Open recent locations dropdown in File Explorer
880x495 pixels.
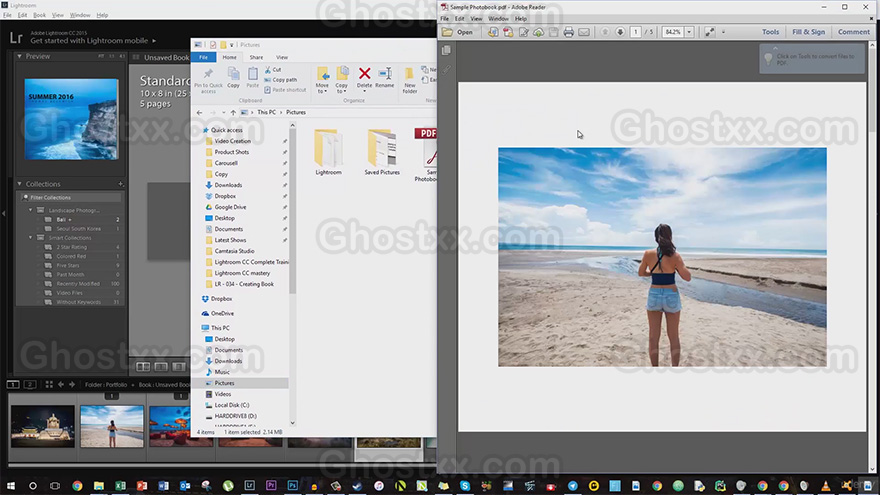223,112
